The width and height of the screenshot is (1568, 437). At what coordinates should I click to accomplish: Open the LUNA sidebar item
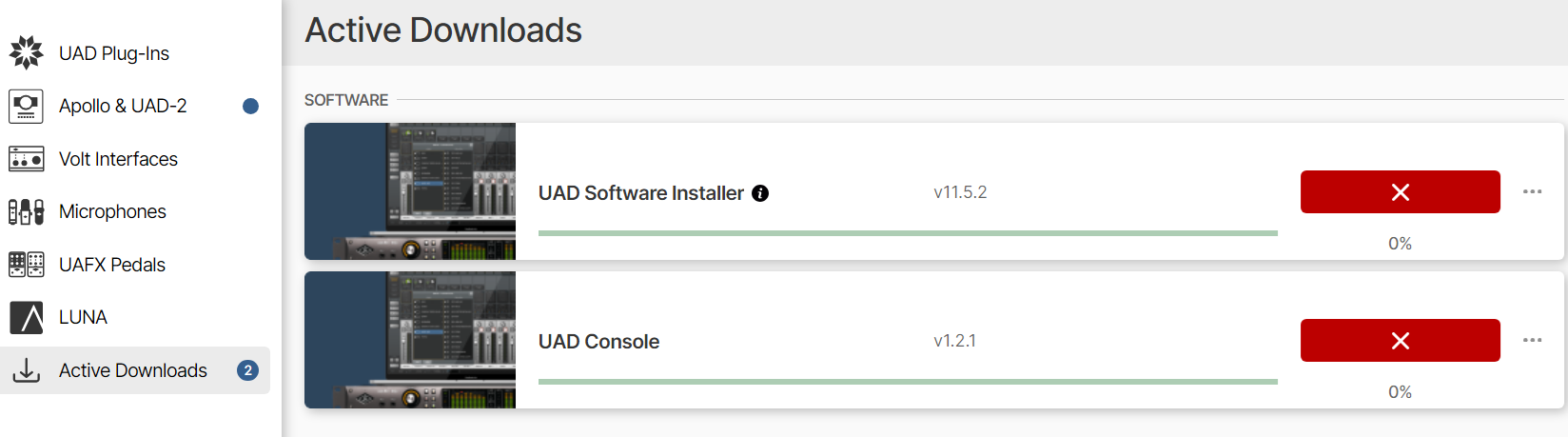click(83, 317)
